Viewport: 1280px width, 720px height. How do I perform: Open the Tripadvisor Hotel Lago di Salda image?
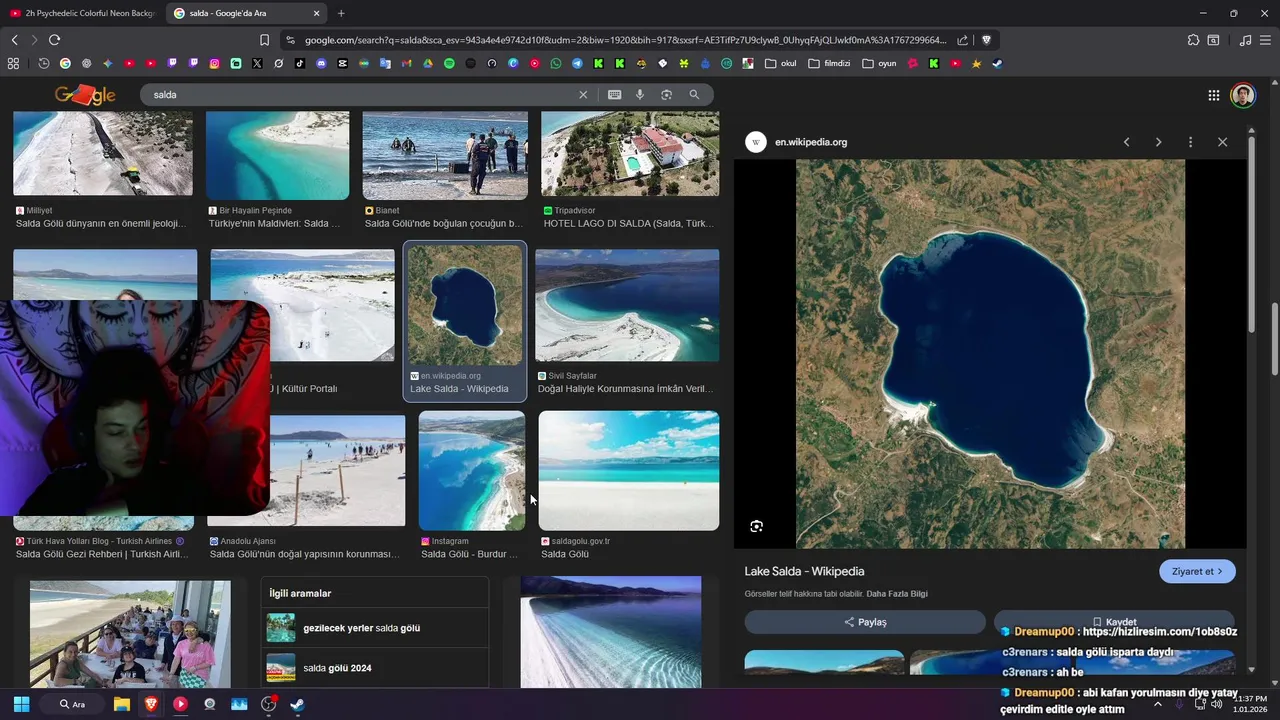point(630,154)
